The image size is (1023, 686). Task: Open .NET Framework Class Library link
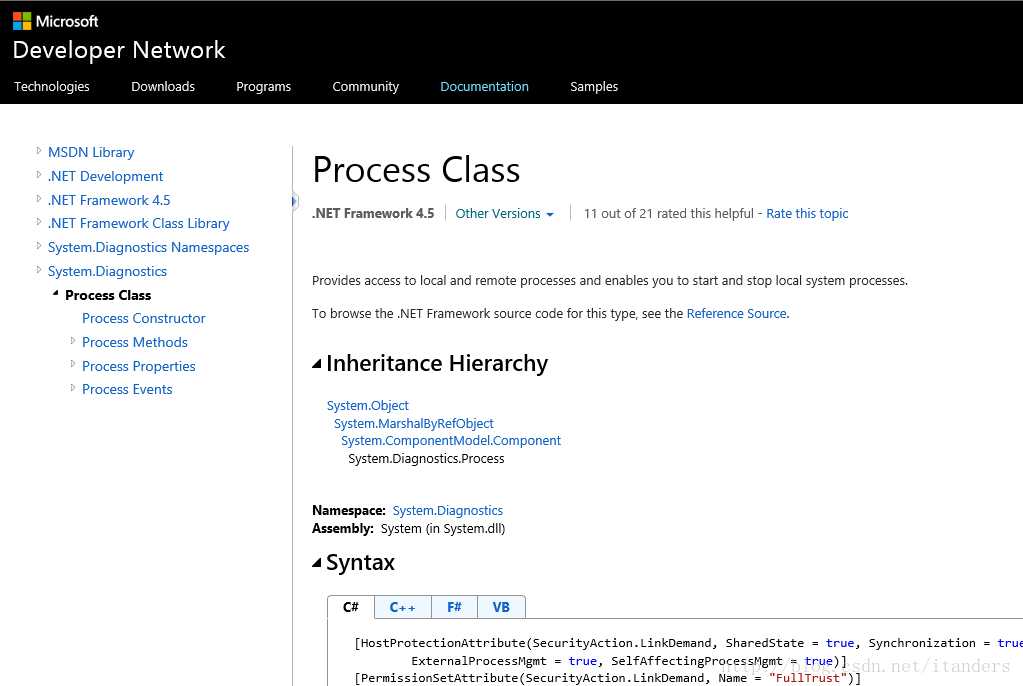coord(138,223)
